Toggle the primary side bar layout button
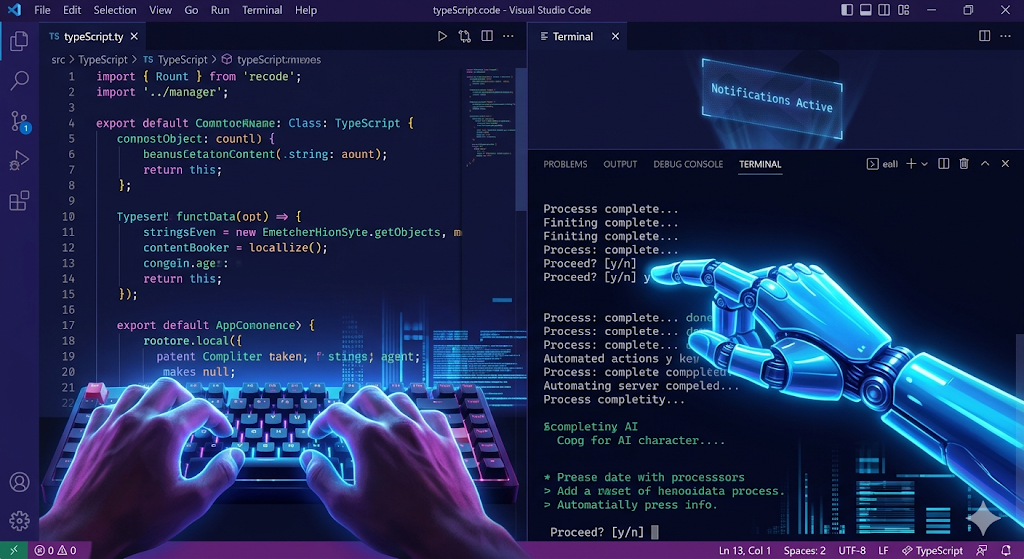This screenshot has height=559, width=1024. coord(848,10)
